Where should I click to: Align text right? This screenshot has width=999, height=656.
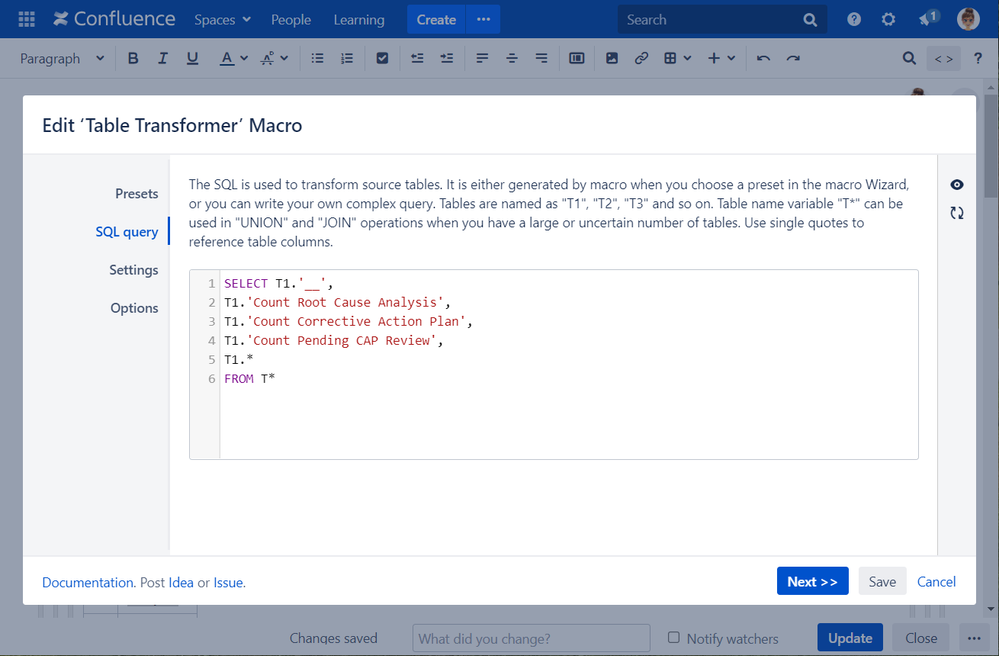541,59
